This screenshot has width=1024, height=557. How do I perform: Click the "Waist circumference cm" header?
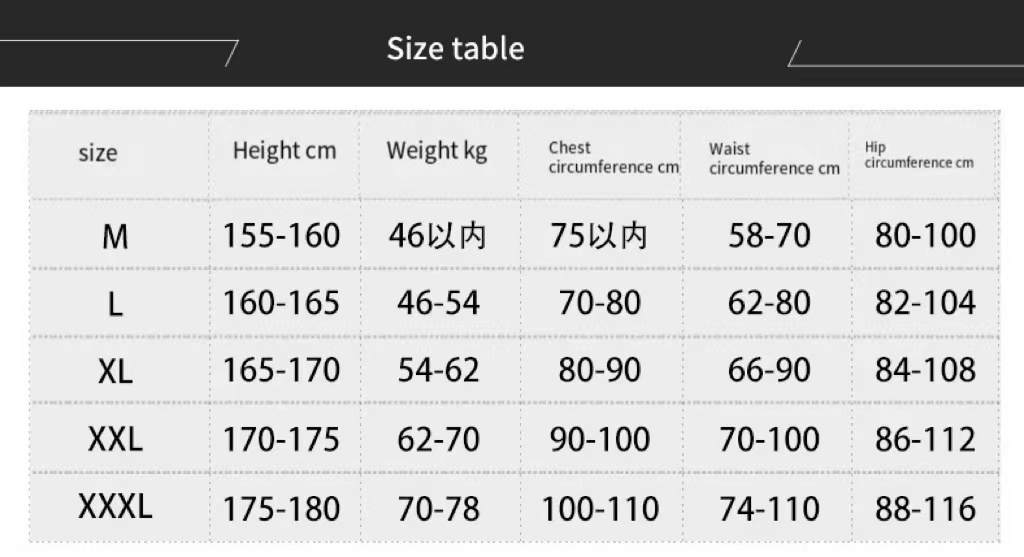[774, 158]
